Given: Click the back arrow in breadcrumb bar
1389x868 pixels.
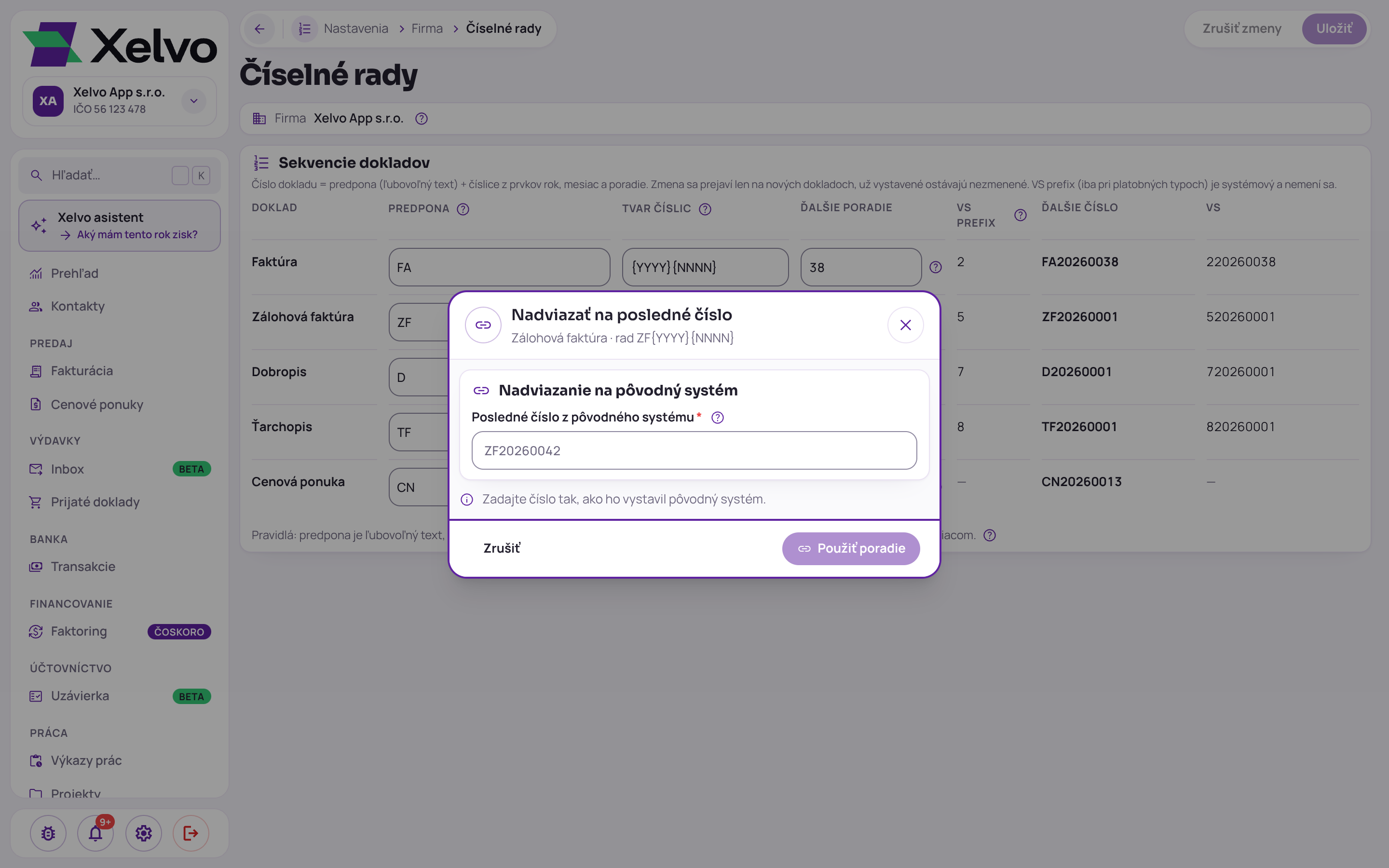Looking at the screenshot, I should [x=259, y=29].
